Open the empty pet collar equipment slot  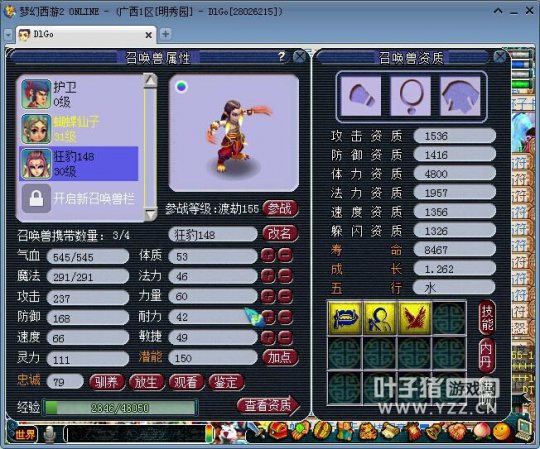410,96
